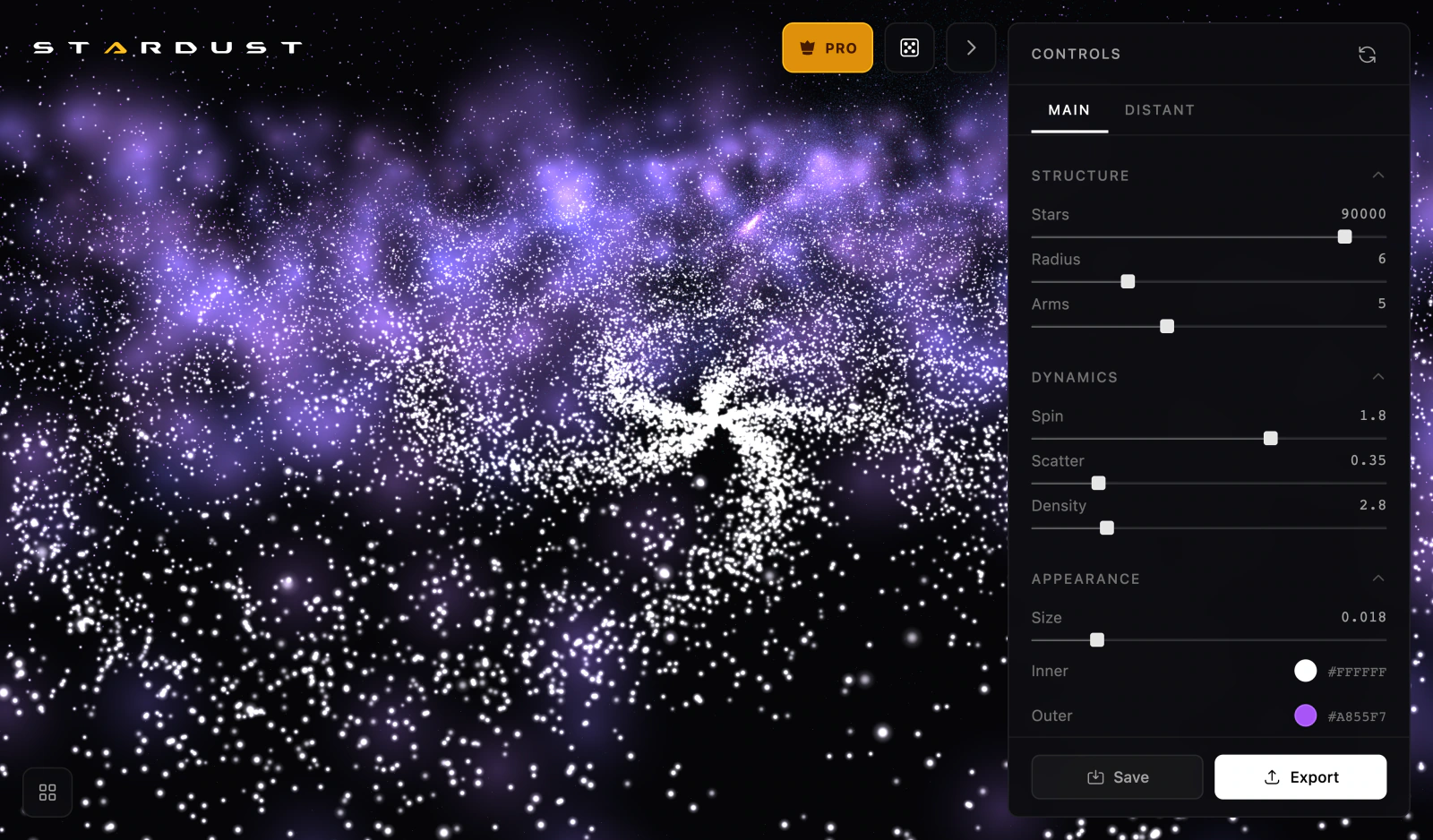Save the current galaxy
The width and height of the screenshot is (1433, 840).
pos(1117,777)
